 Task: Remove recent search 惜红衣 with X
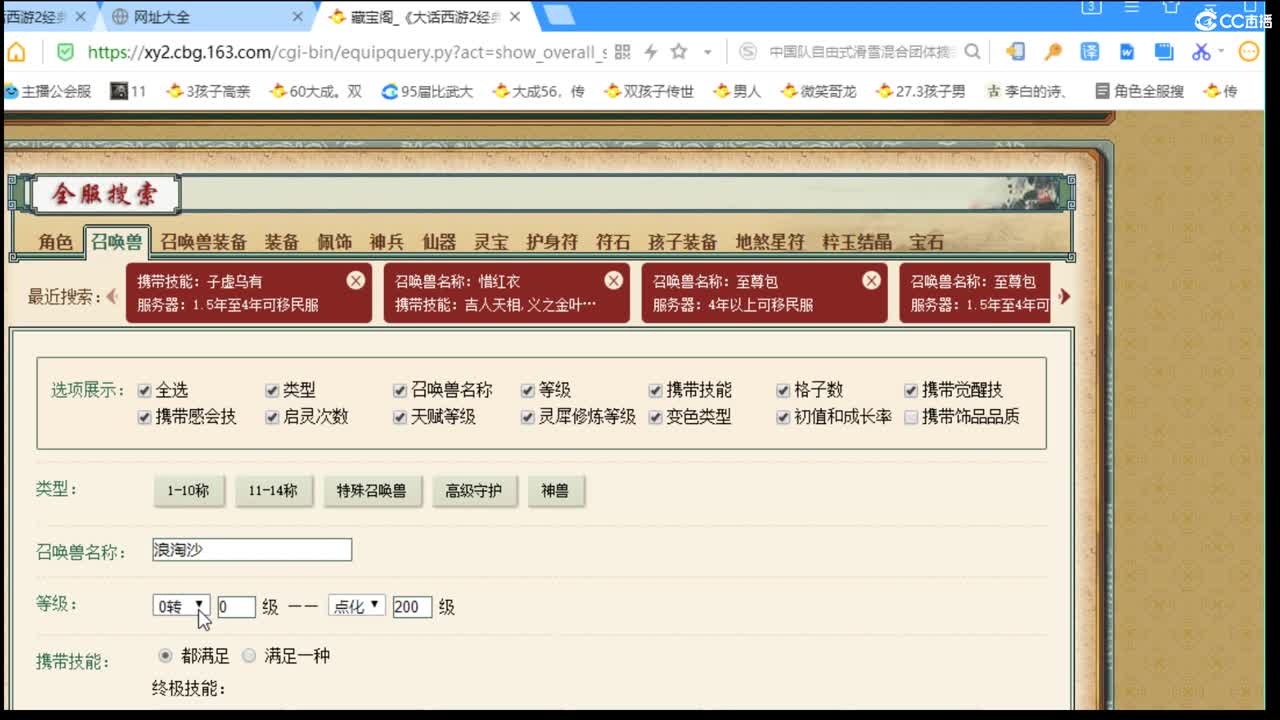(x=613, y=280)
